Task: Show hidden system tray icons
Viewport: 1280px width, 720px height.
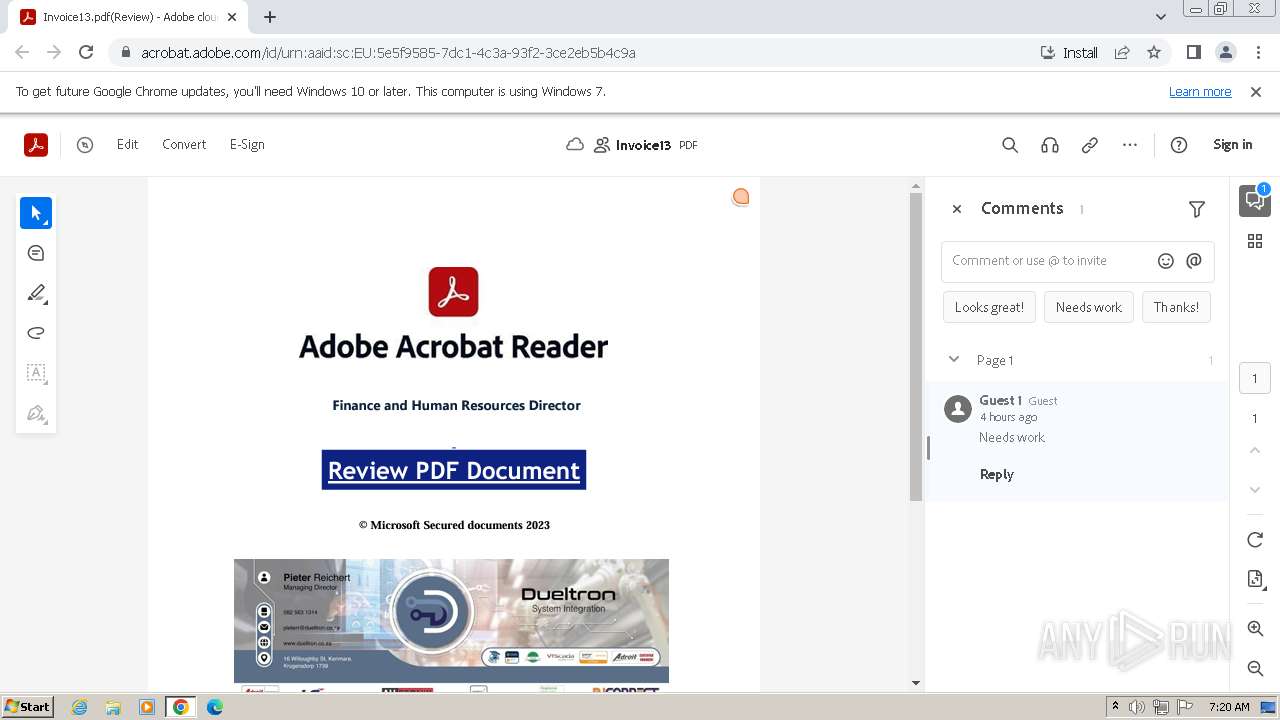Action: [x=1115, y=707]
